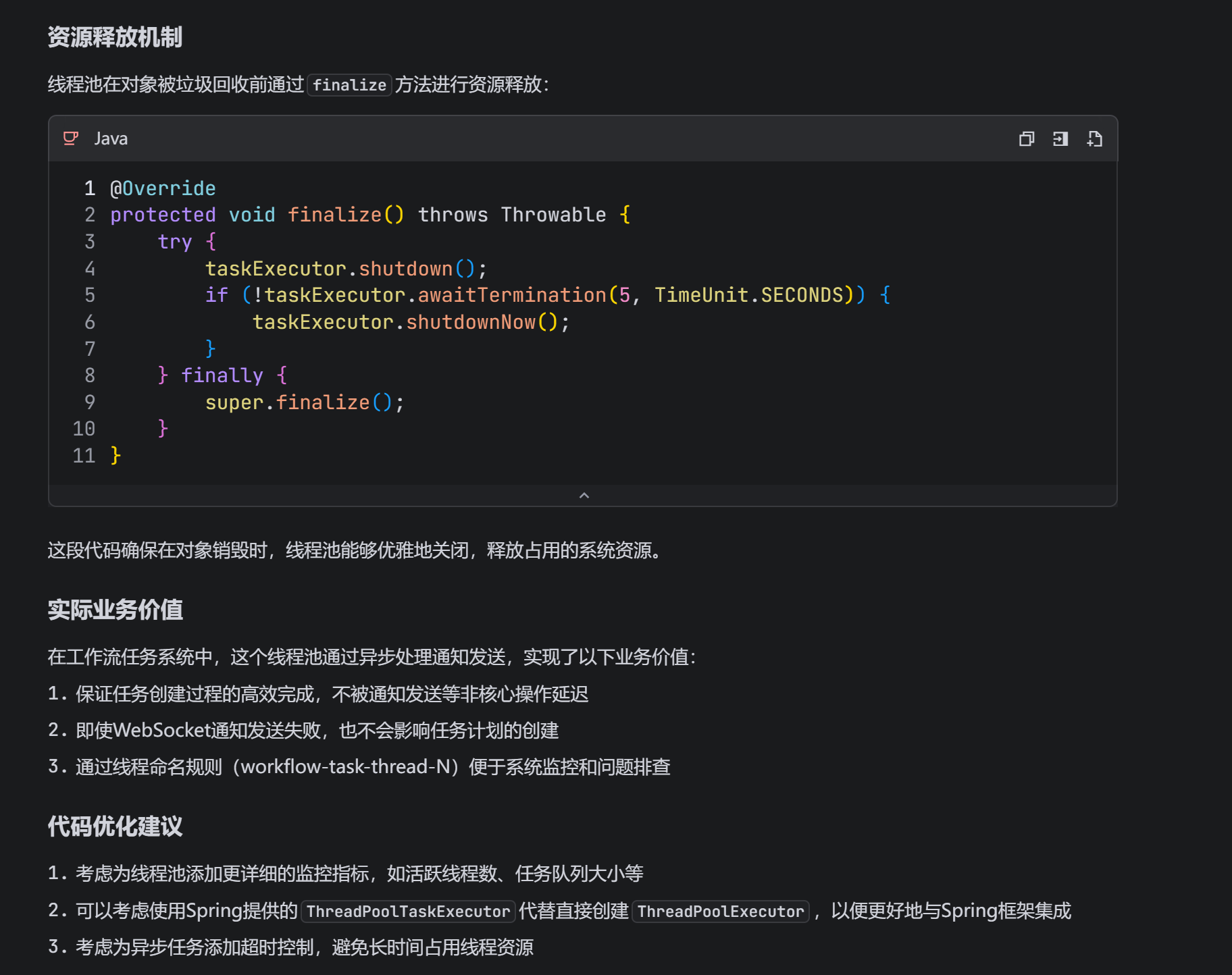The image size is (1232, 975).
Task: Click 'TimeUnit.SECONDS' in line 5
Action: (748, 295)
